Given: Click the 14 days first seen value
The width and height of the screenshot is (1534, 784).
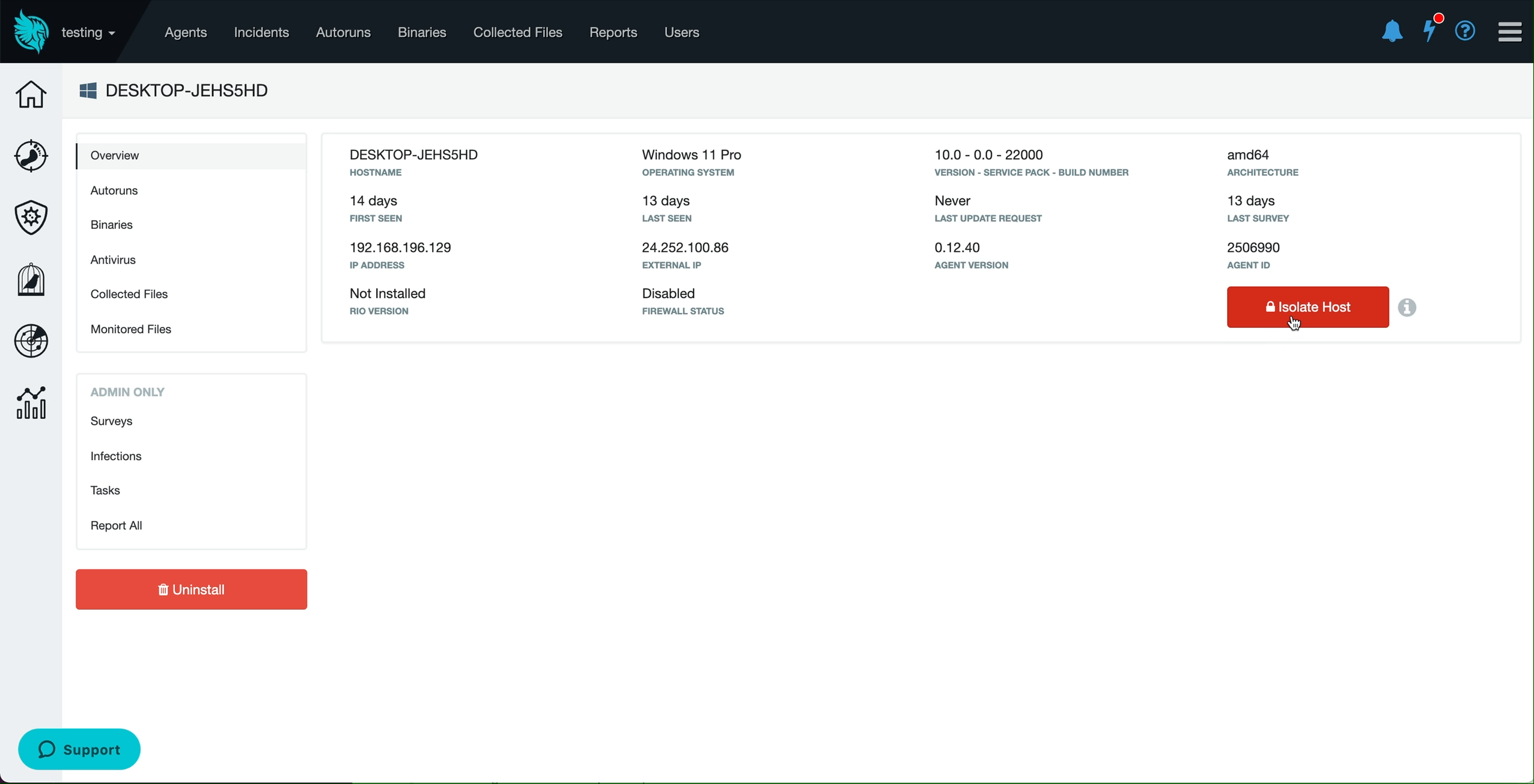Looking at the screenshot, I should click(x=373, y=201).
